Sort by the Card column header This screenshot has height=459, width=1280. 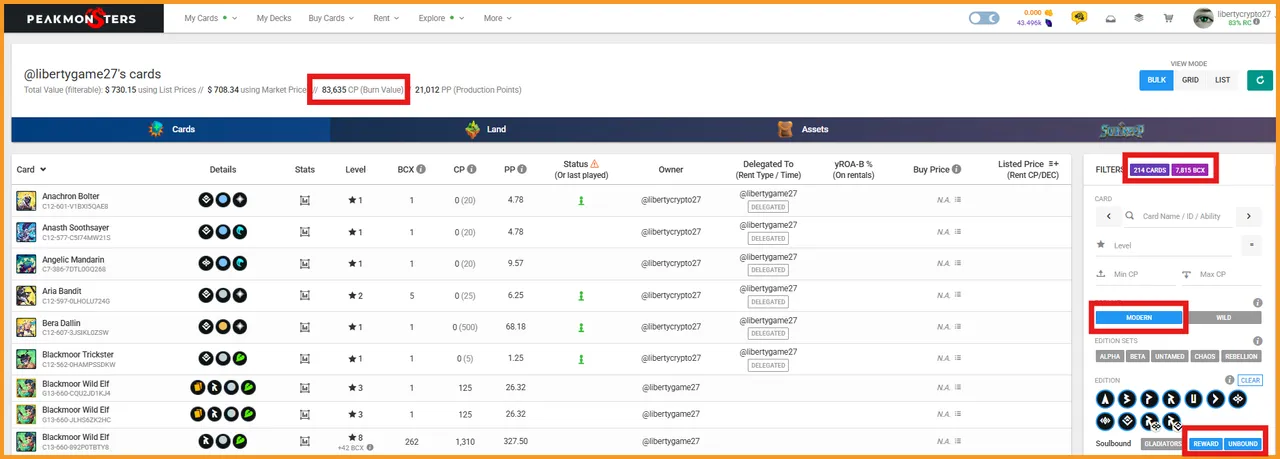click(x=32, y=169)
